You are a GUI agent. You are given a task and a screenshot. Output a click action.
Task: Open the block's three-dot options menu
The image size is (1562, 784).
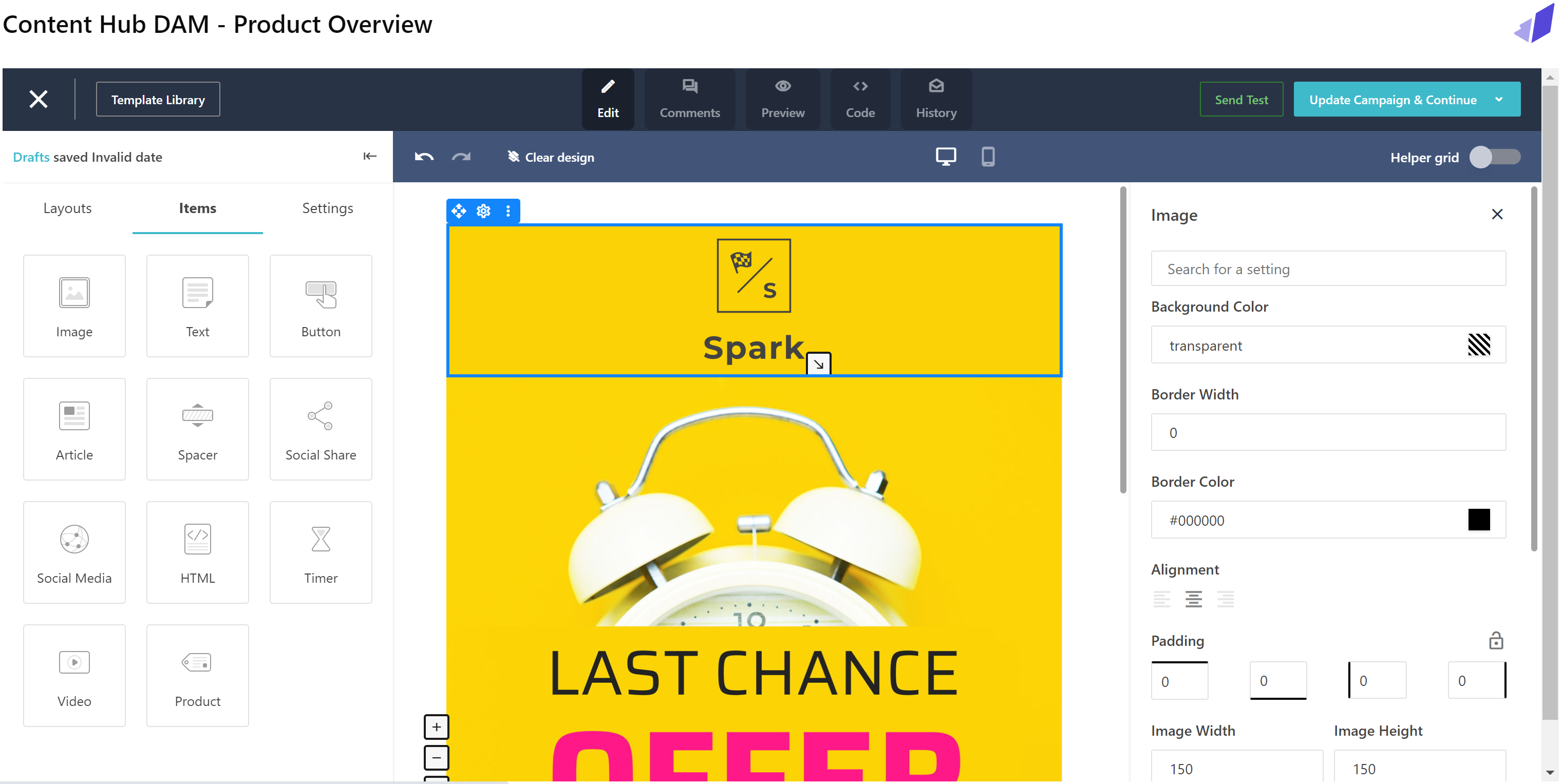coord(508,211)
